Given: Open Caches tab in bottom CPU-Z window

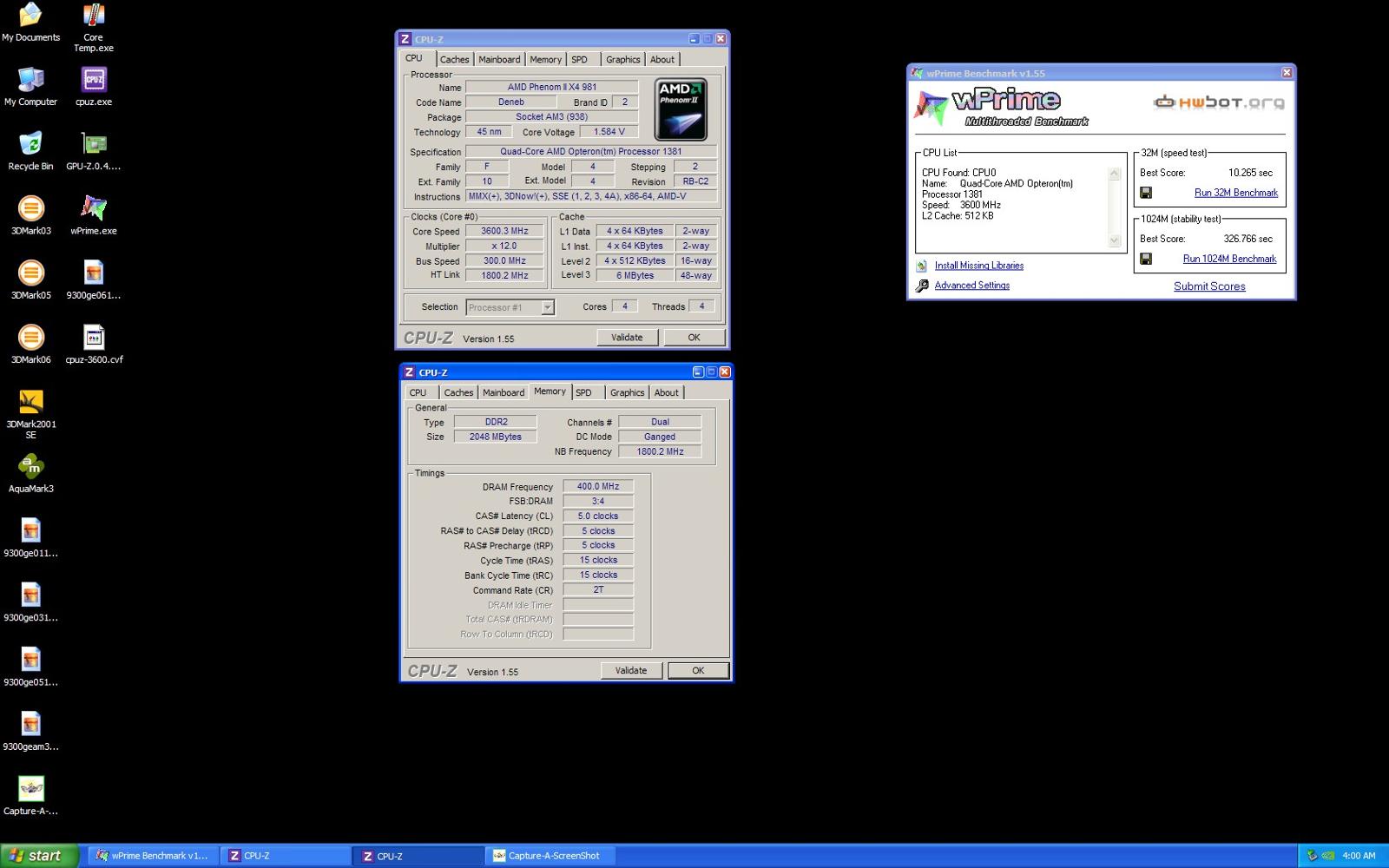Looking at the screenshot, I should coord(458,393).
